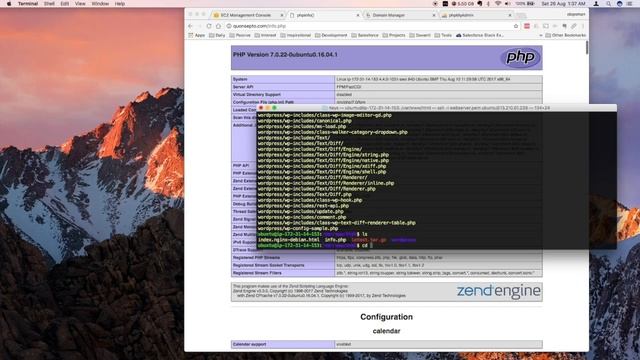Screen dimensions: 640x360
Task: Click 'index.nginx-debian.html' in the terminal output
Action: (x=289, y=240)
